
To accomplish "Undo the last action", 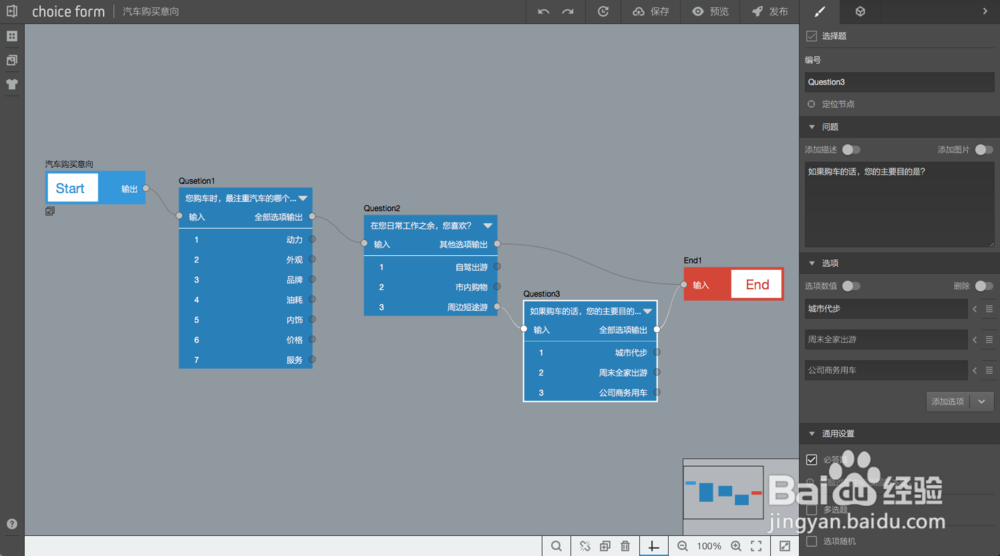I will 543,11.
